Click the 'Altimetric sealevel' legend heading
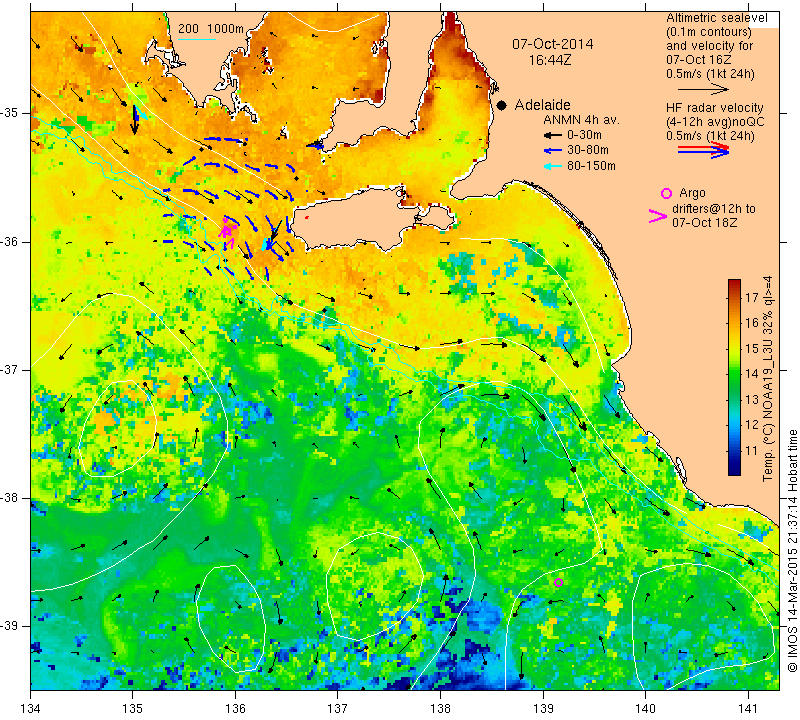The height and width of the screenshot is (720, 800). click(x=716, y=18)
